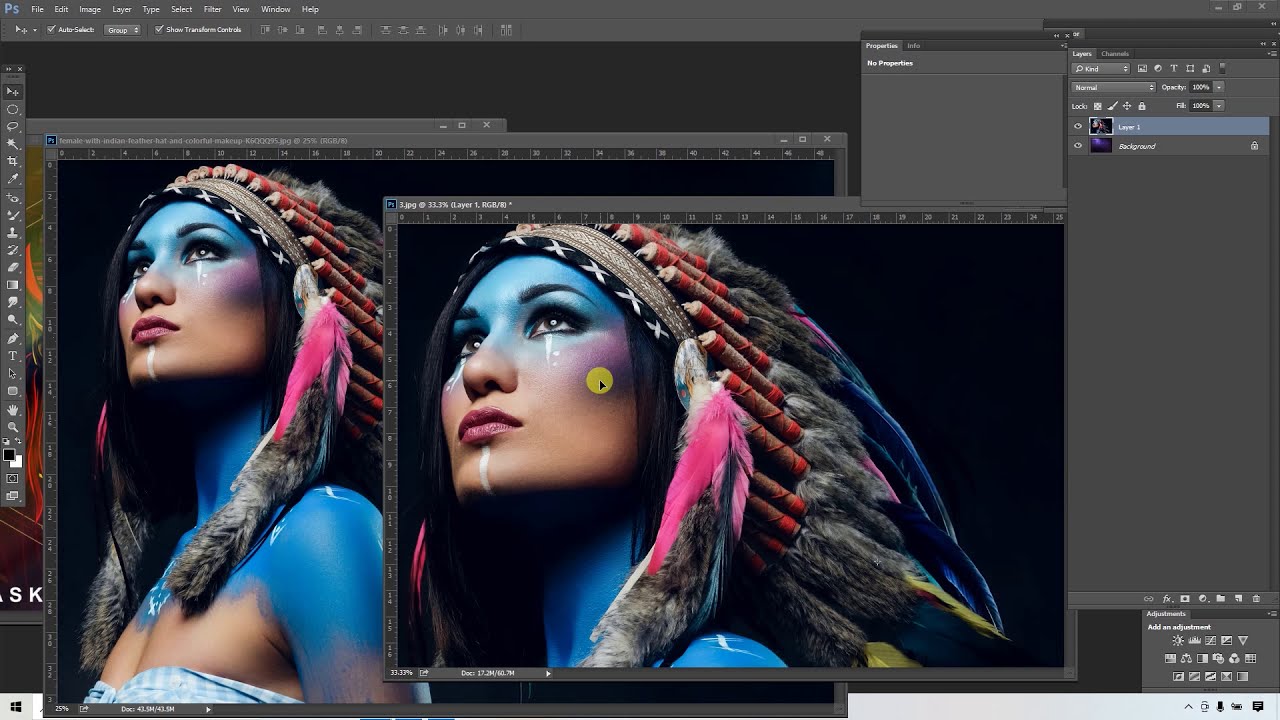Viewport: 1280px width, 720px height.
Task: Open the Move tool preset picker arrow
Action: (x=34, y=30)
